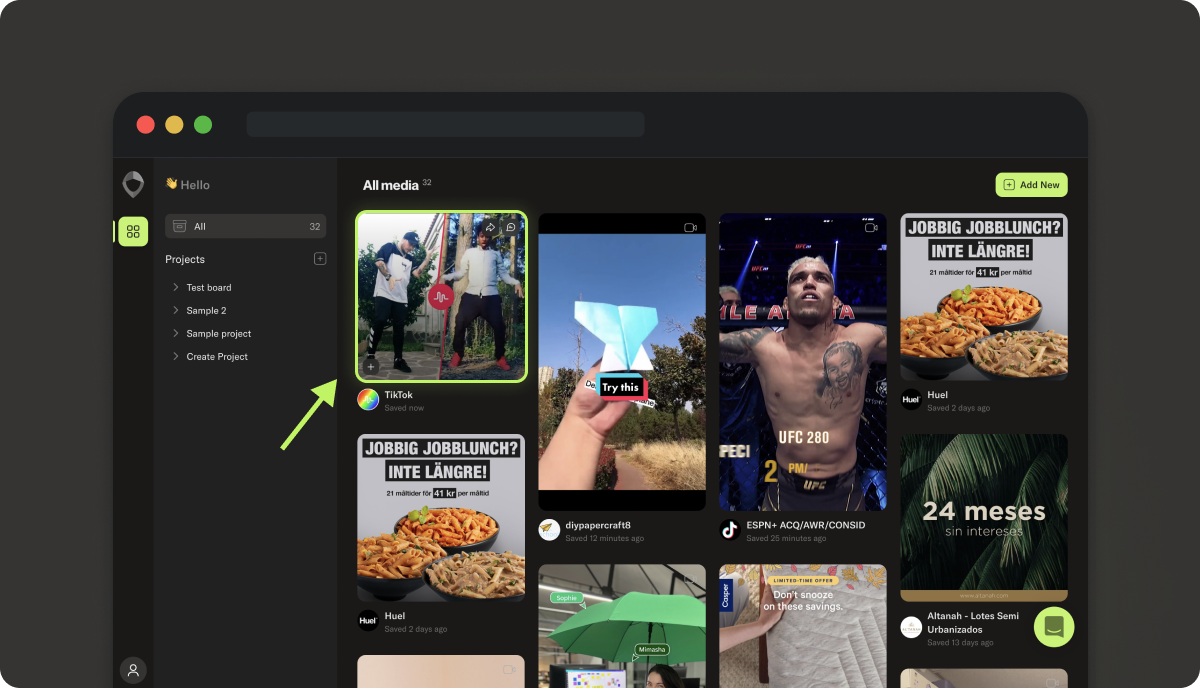The image size is (1200, 688).
Task: Click the plus icon beside Projects
Action: point(320,259)
